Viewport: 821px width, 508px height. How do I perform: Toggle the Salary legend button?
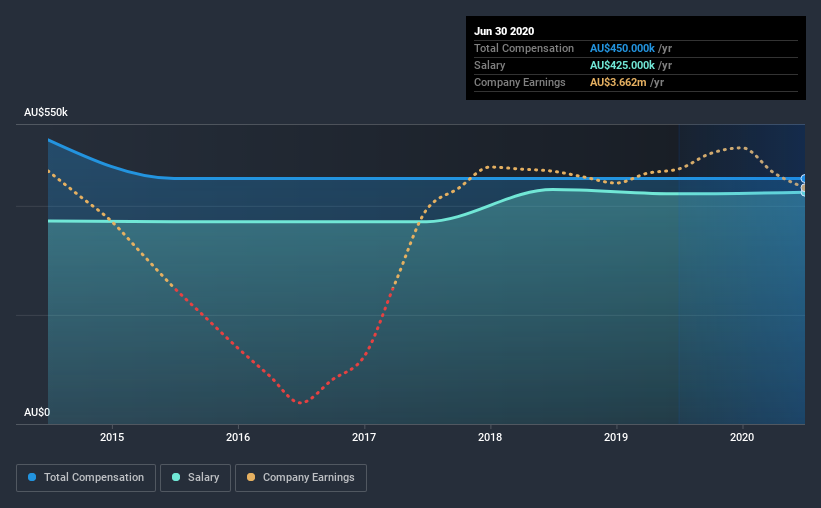pyautogui.click(x=195, y=478)
